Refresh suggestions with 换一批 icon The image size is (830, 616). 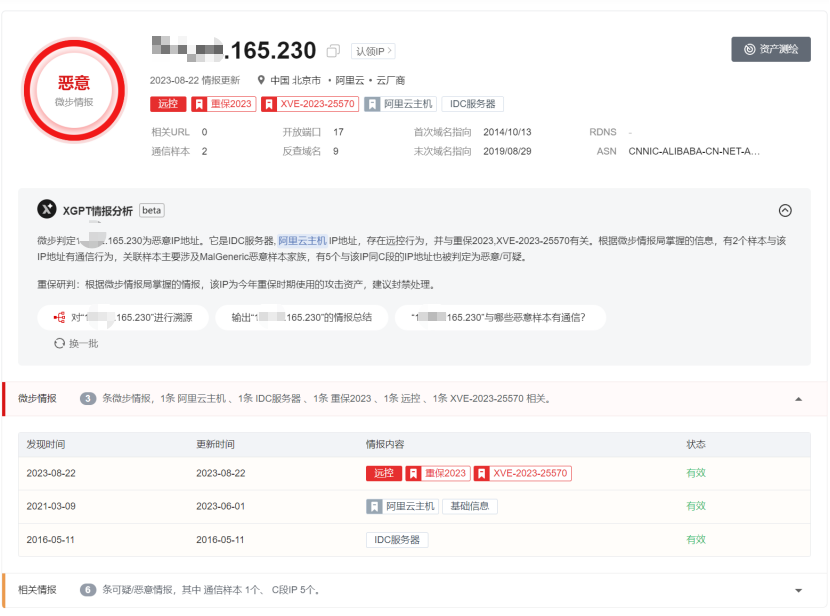tap(60, 343)
